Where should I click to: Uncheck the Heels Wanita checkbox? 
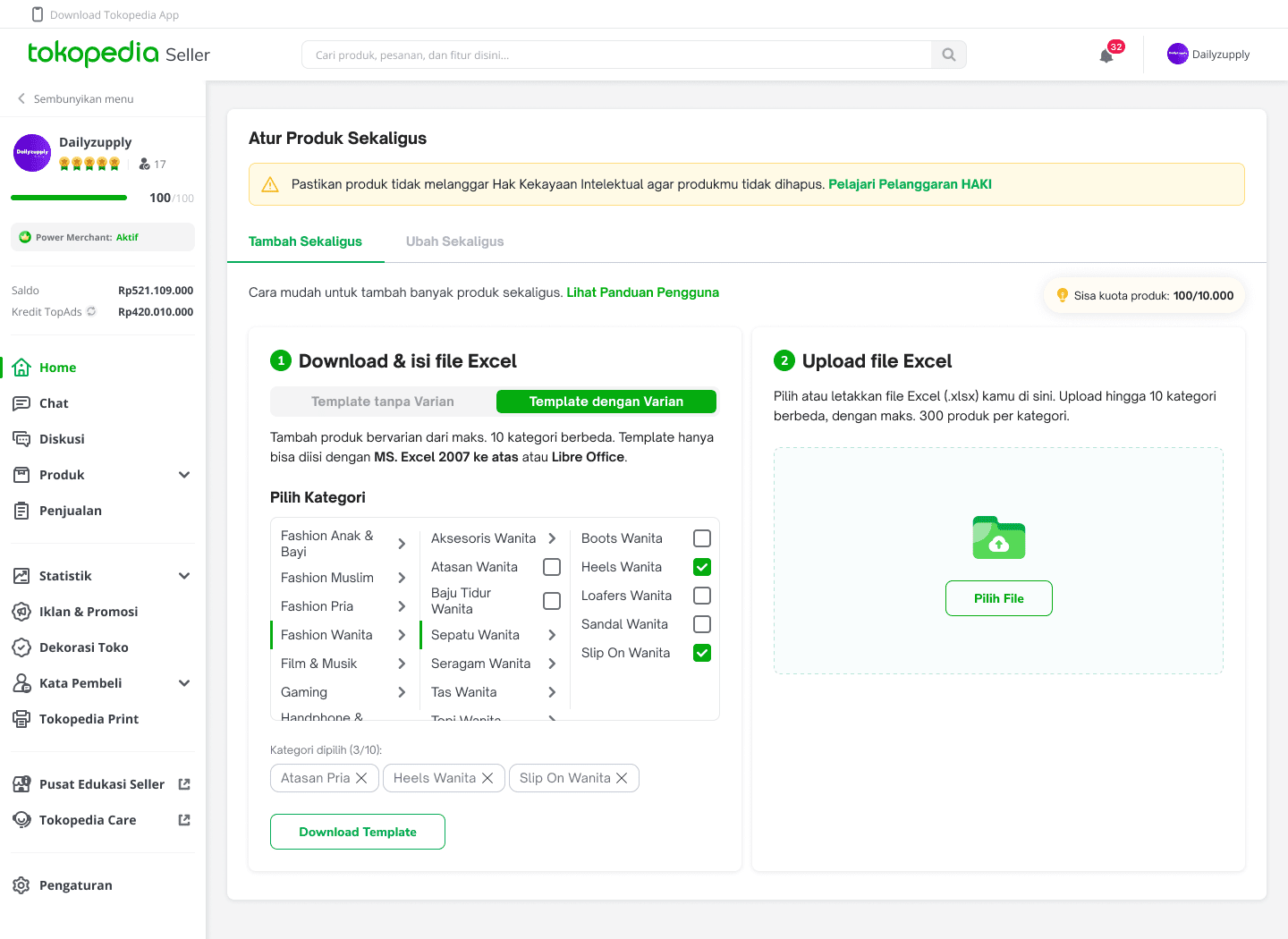click(702, 567)
